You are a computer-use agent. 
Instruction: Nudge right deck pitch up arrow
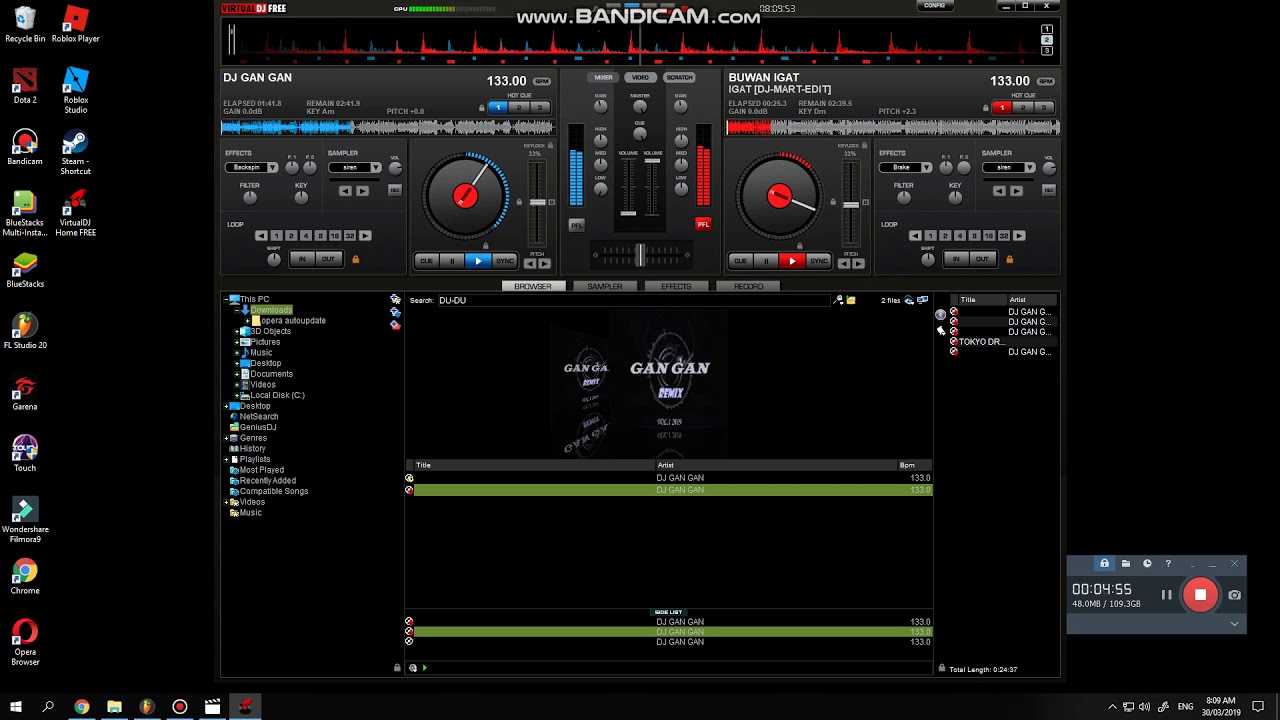pos(858,264)
